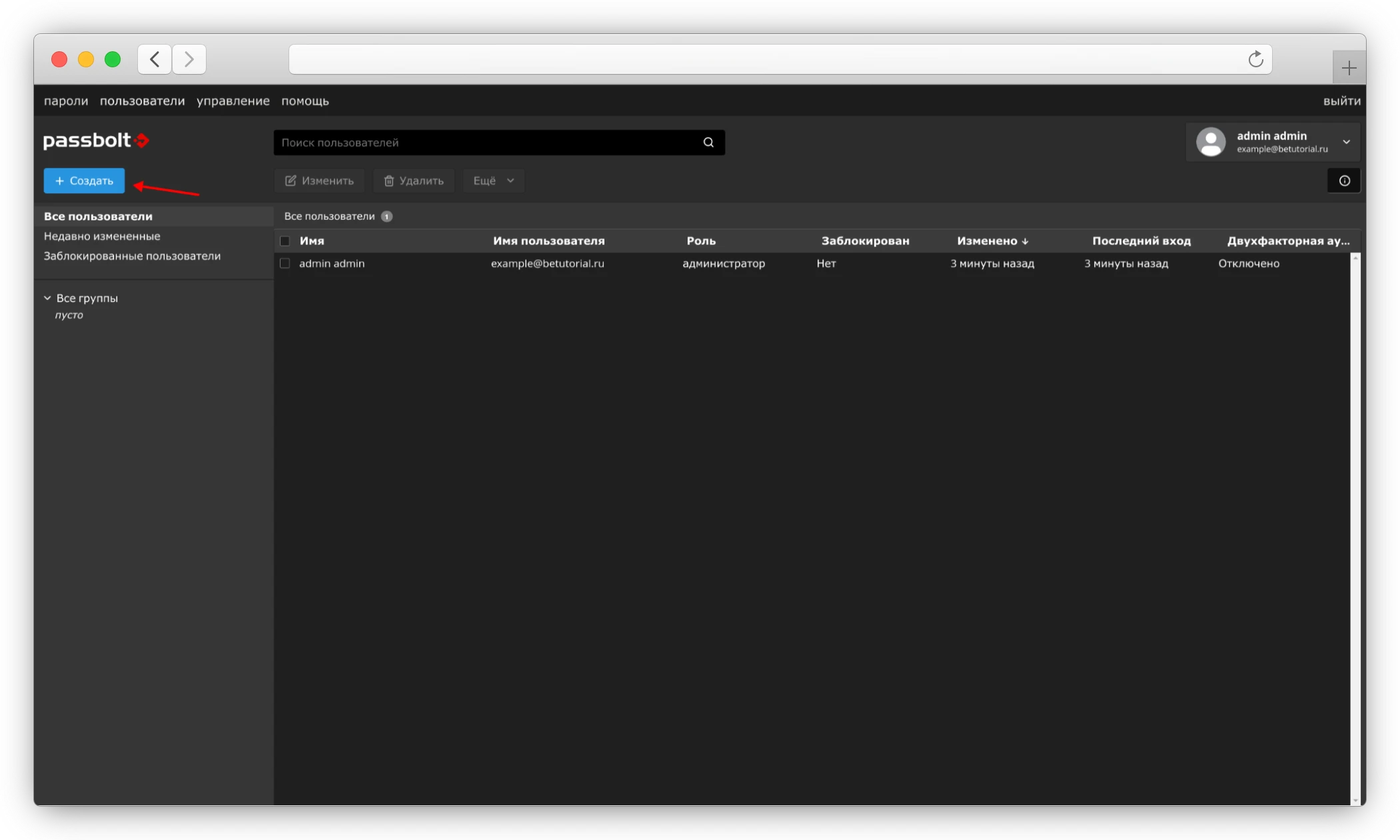Viewport: 1400px width, 840px height.
Task: Click the user list vertical scrollbar
Action: point(1355,528)
